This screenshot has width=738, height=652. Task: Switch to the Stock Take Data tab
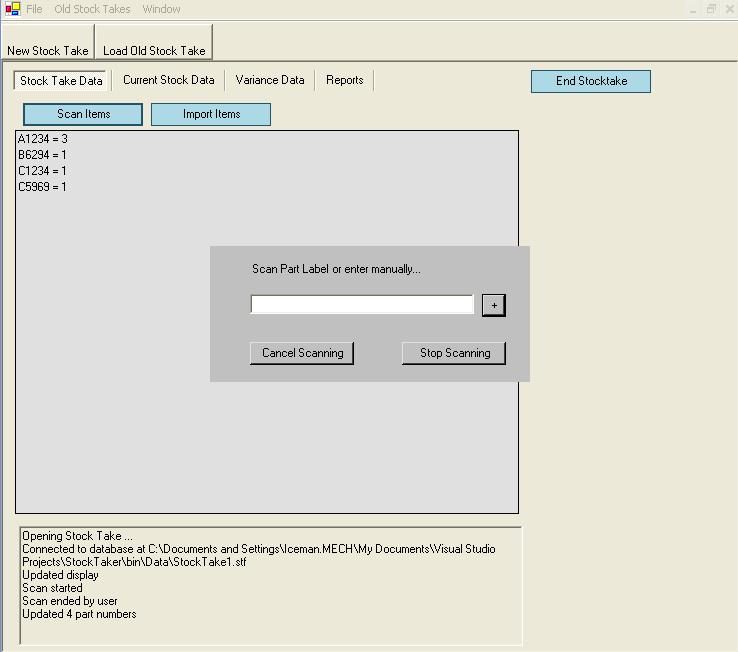point(61,81)
